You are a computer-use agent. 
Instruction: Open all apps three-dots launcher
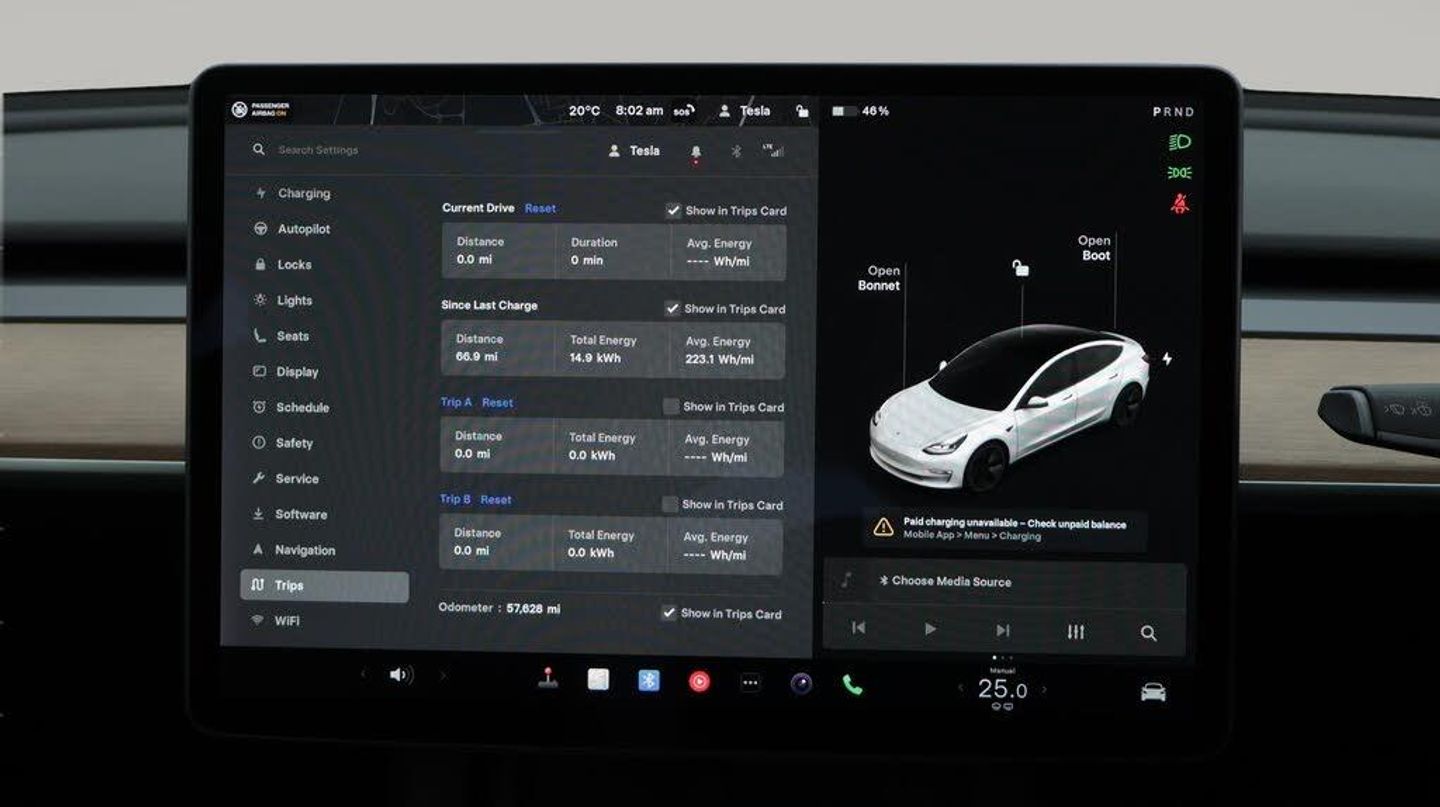click(750, 682)
